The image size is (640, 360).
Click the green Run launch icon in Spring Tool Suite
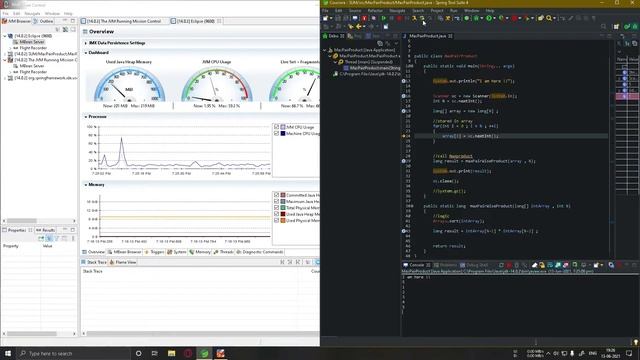pyautogui.click(x=489, y=18)
